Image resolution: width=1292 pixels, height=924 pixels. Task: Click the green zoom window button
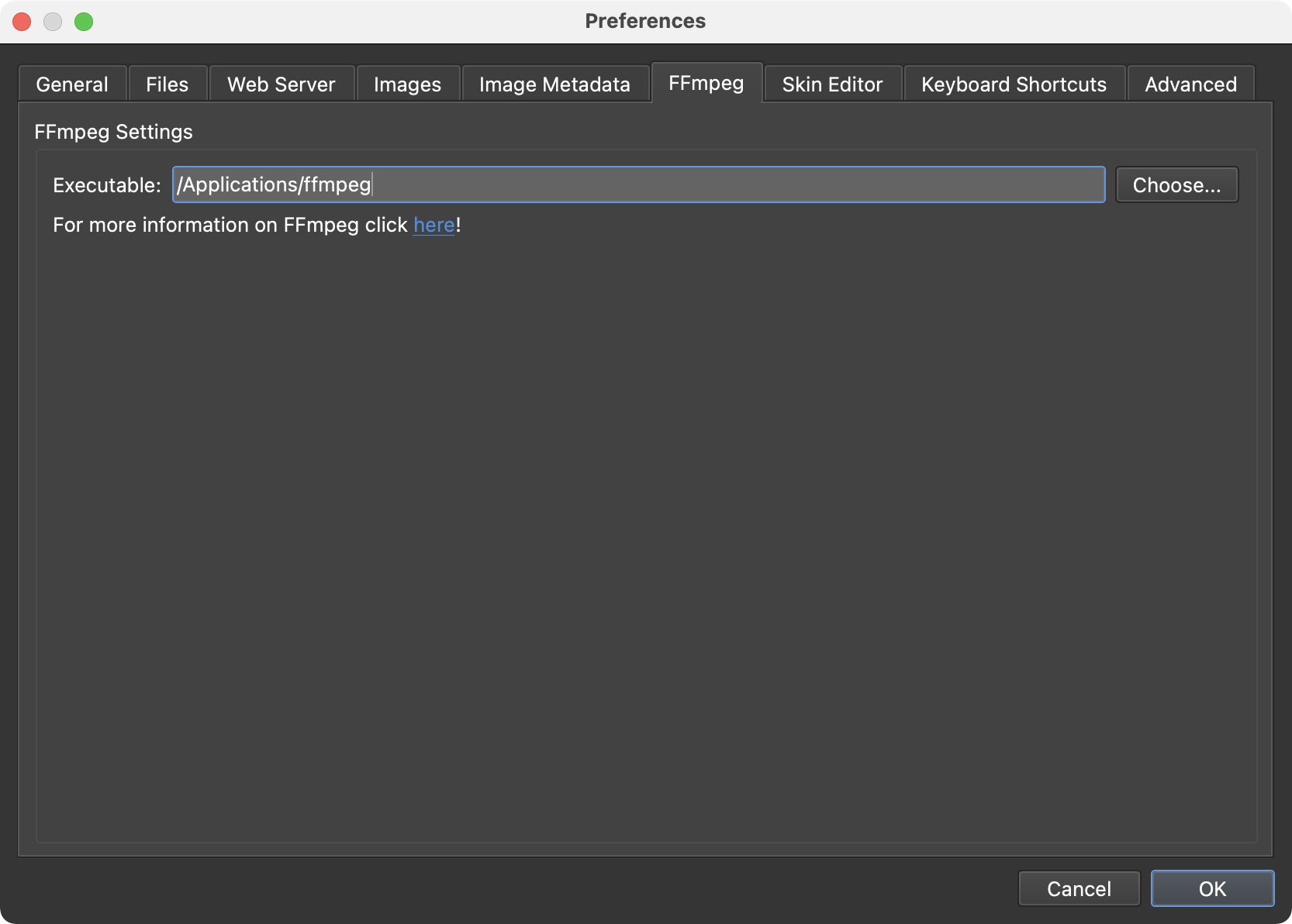tap(84, 22)
